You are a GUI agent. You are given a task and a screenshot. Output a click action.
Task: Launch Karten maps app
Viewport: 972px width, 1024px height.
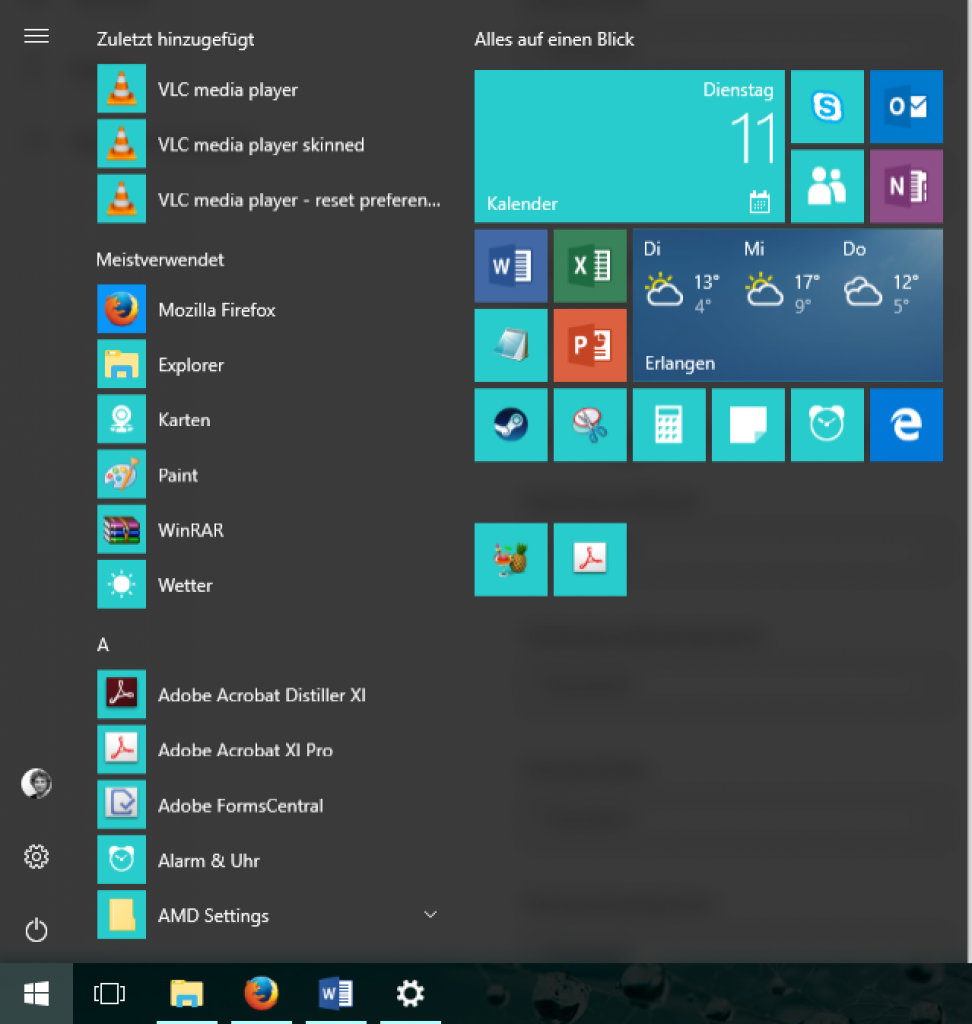tap(270, 419)
